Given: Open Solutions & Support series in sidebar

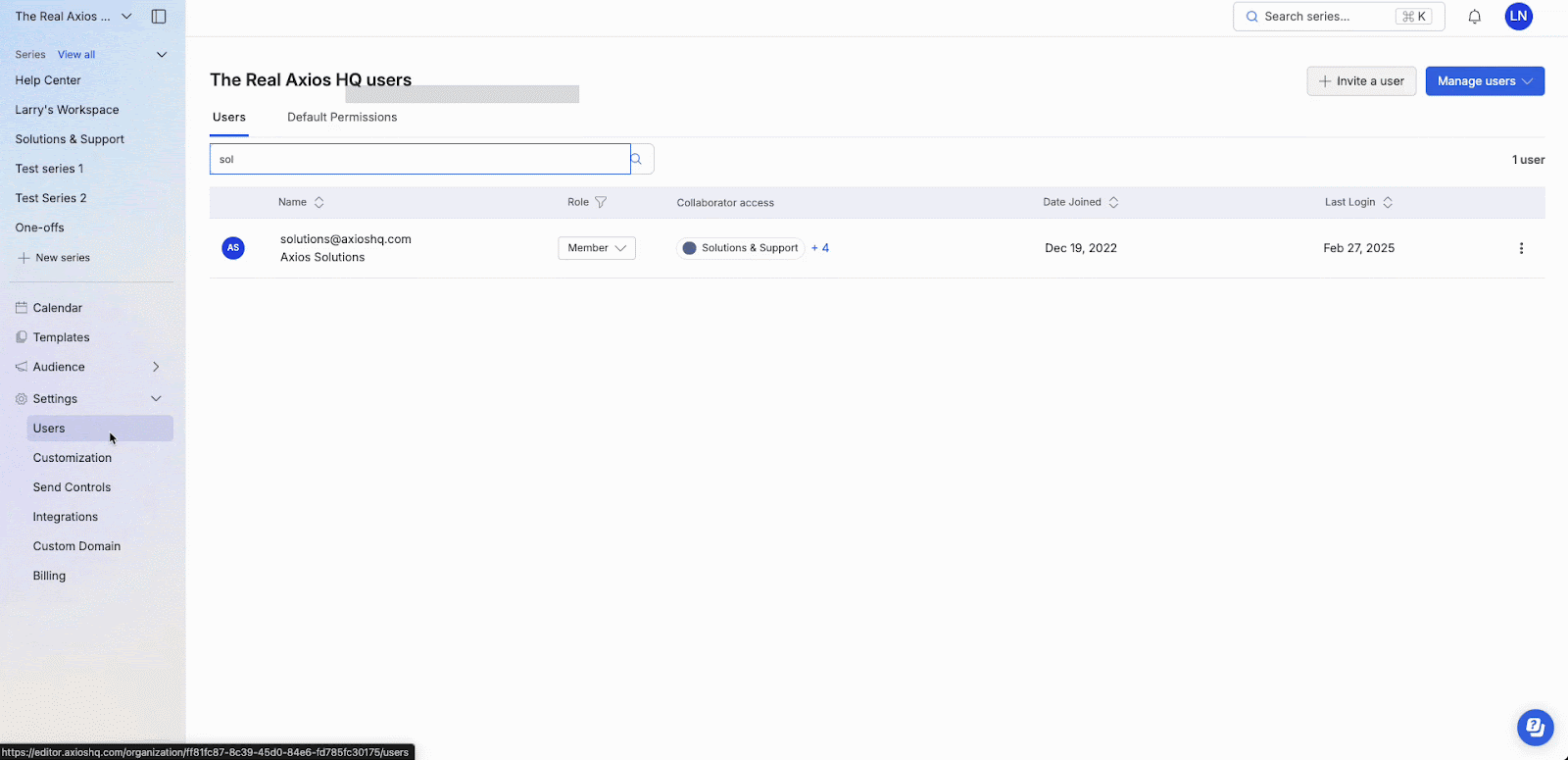Looking at the screenshot, I should tap(70, 139).
